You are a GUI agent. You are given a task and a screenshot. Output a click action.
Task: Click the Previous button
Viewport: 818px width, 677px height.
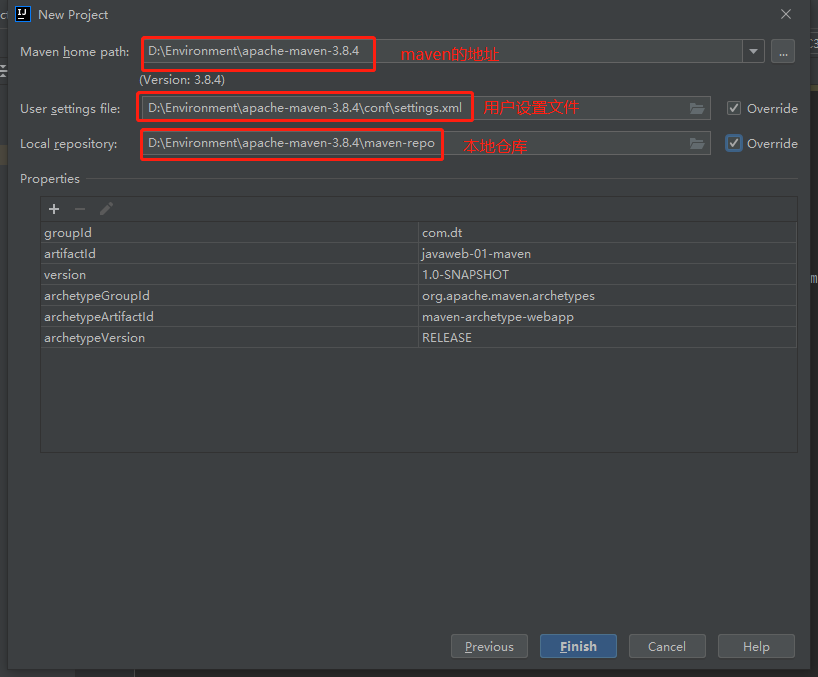489,646
